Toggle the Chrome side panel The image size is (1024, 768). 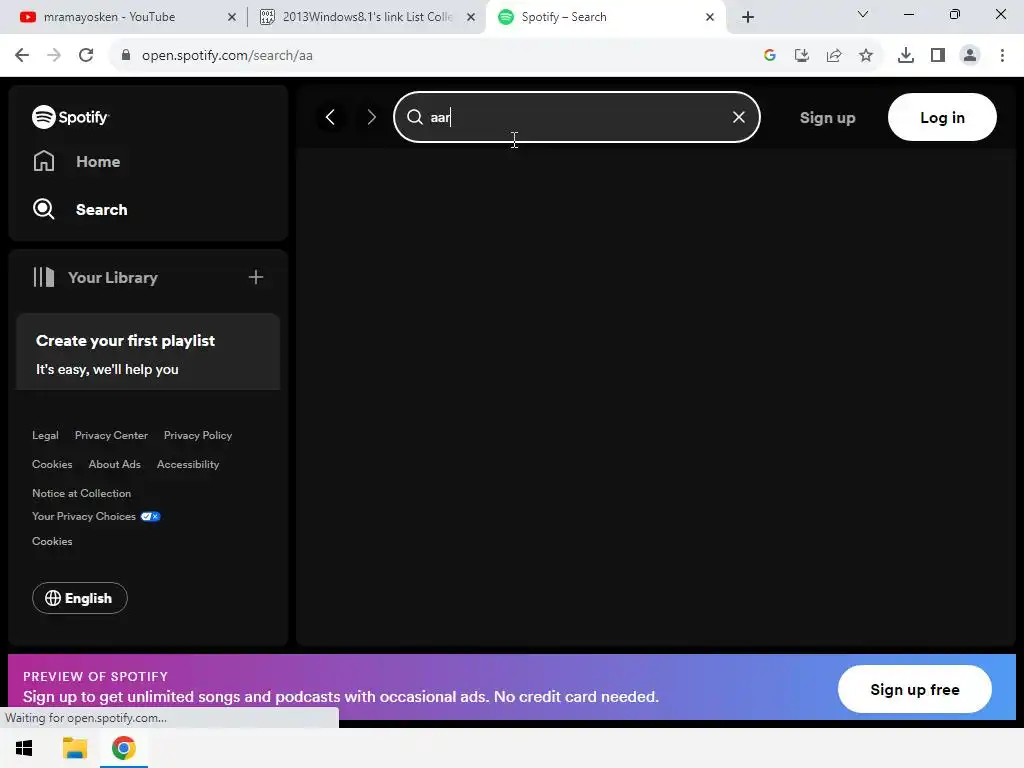938,56
